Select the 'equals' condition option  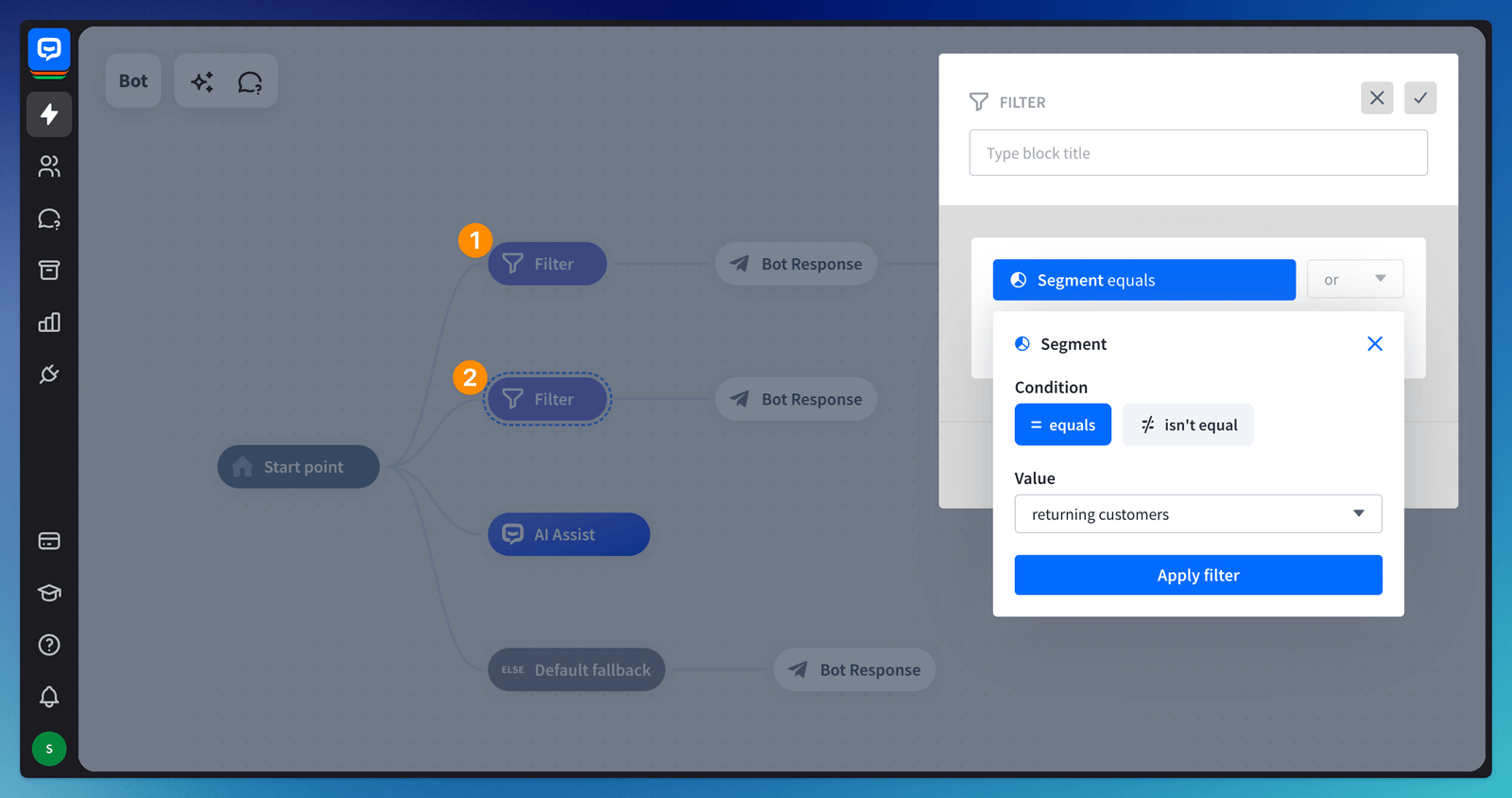coord(1062,425)
